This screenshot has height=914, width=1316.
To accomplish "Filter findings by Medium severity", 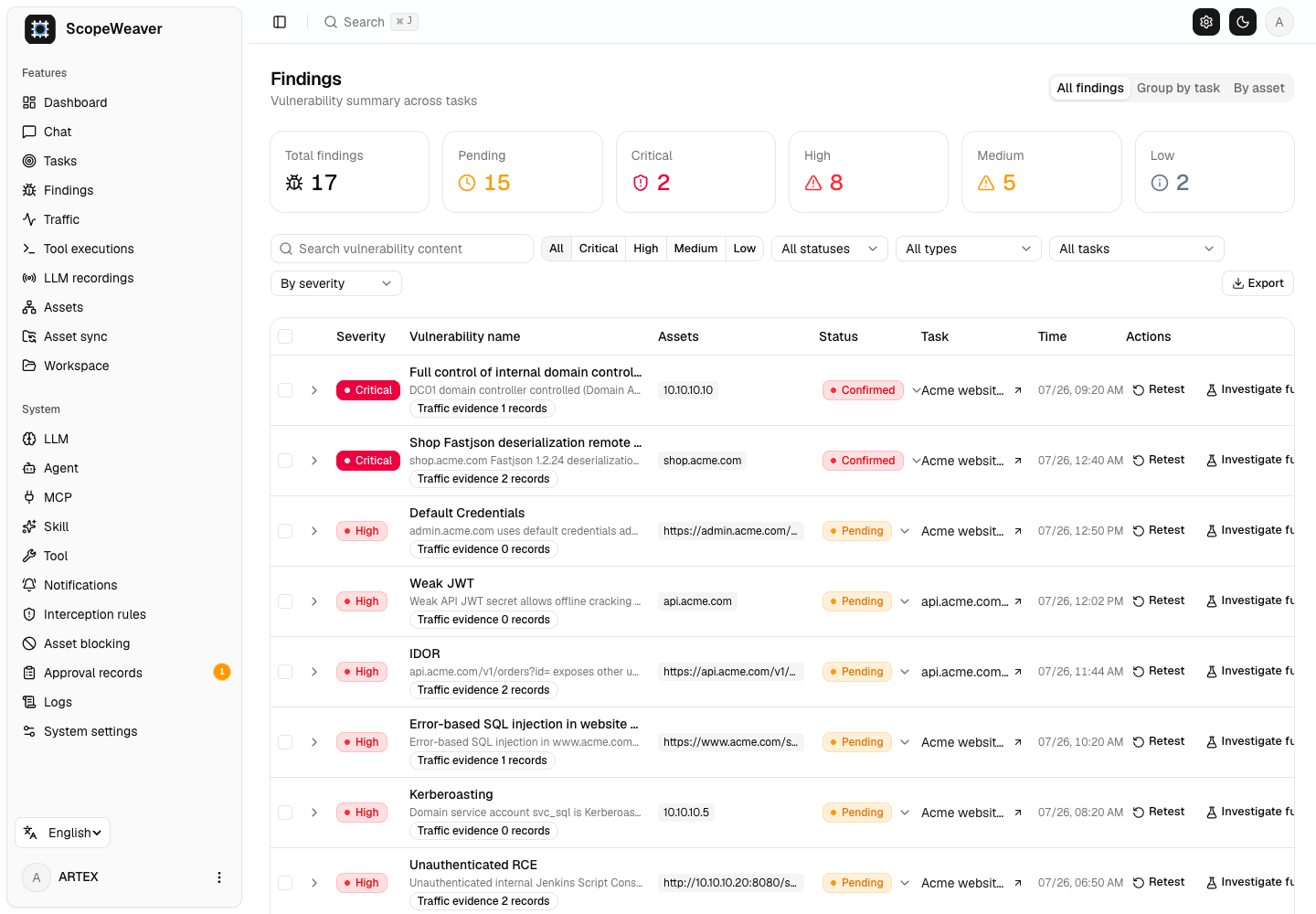I will [x=695, y=249].
